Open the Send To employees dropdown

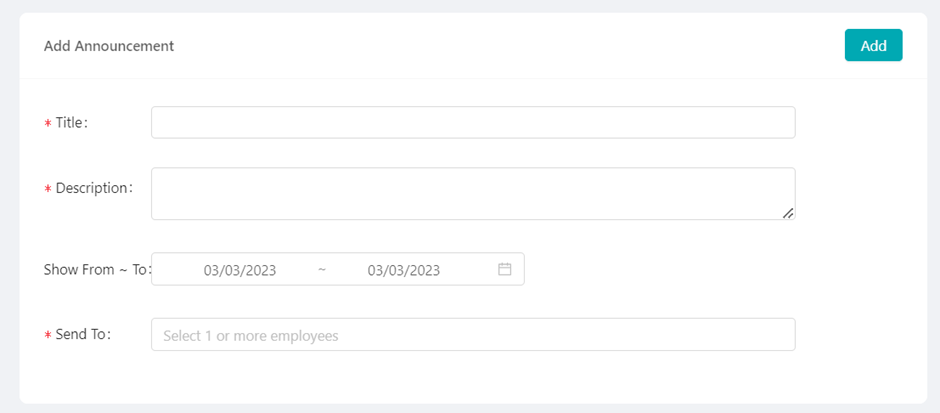coord(473,334)
